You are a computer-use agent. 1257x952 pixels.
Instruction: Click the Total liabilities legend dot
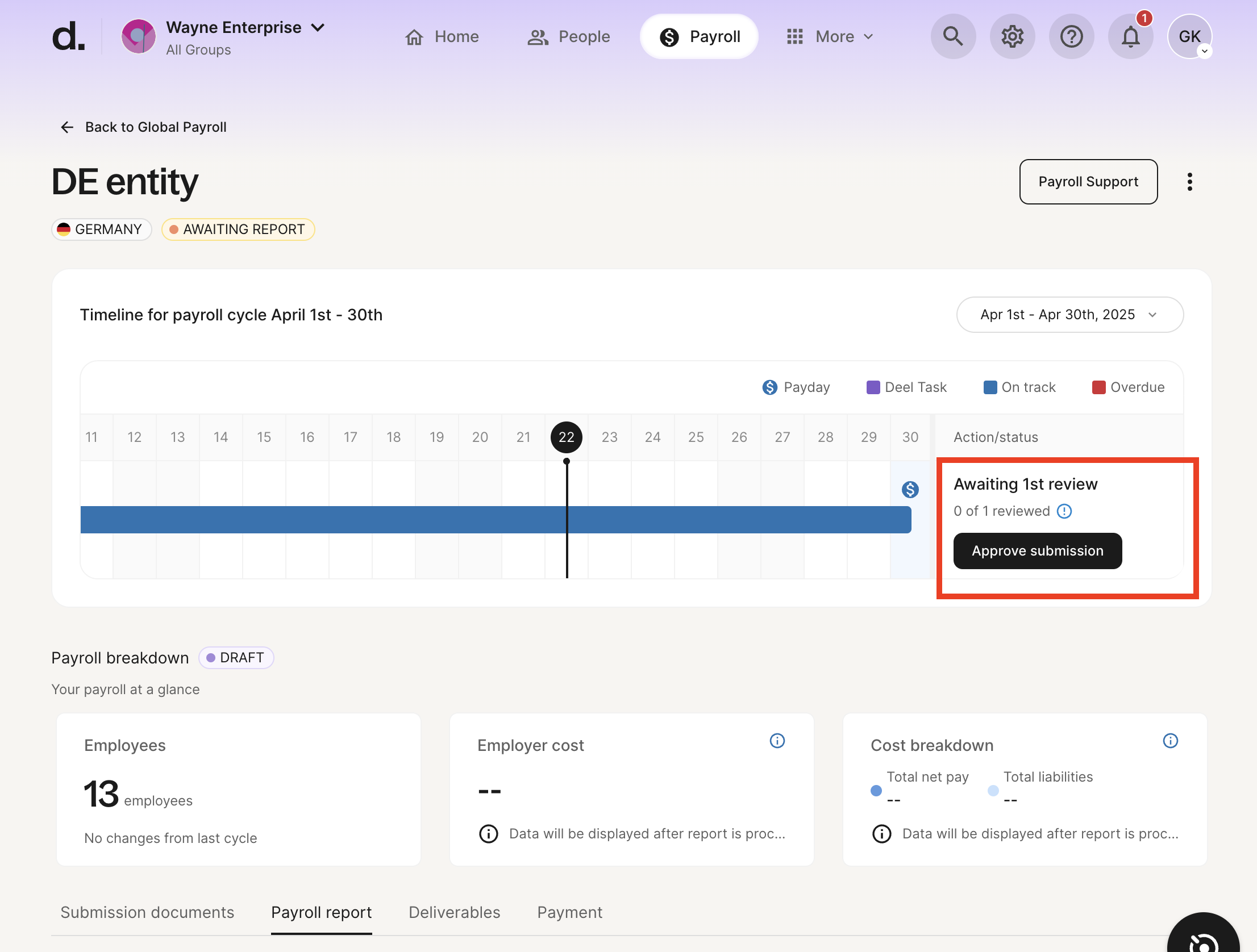point(993,790)
